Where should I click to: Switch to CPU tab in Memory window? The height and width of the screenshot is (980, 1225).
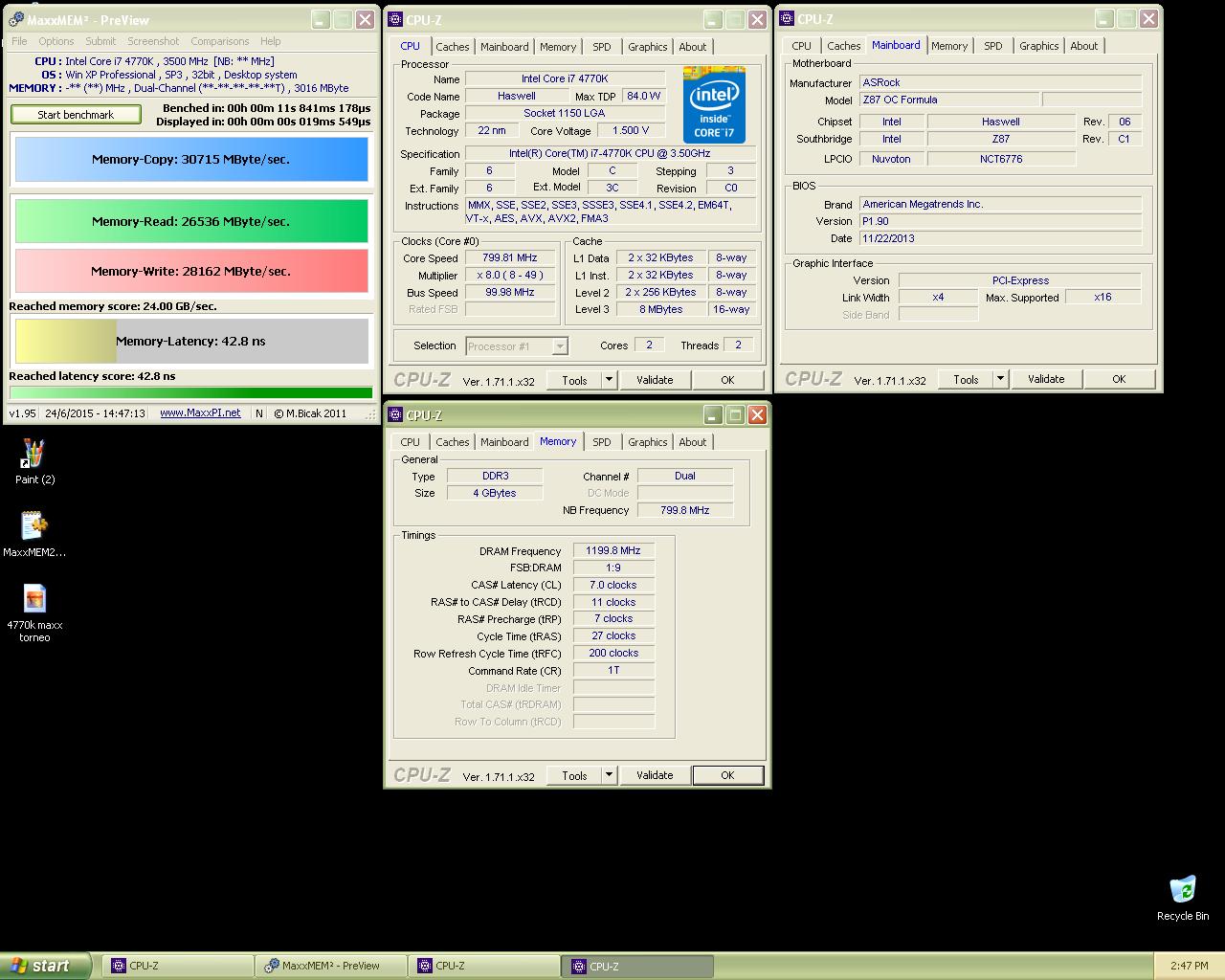(411, 442)
